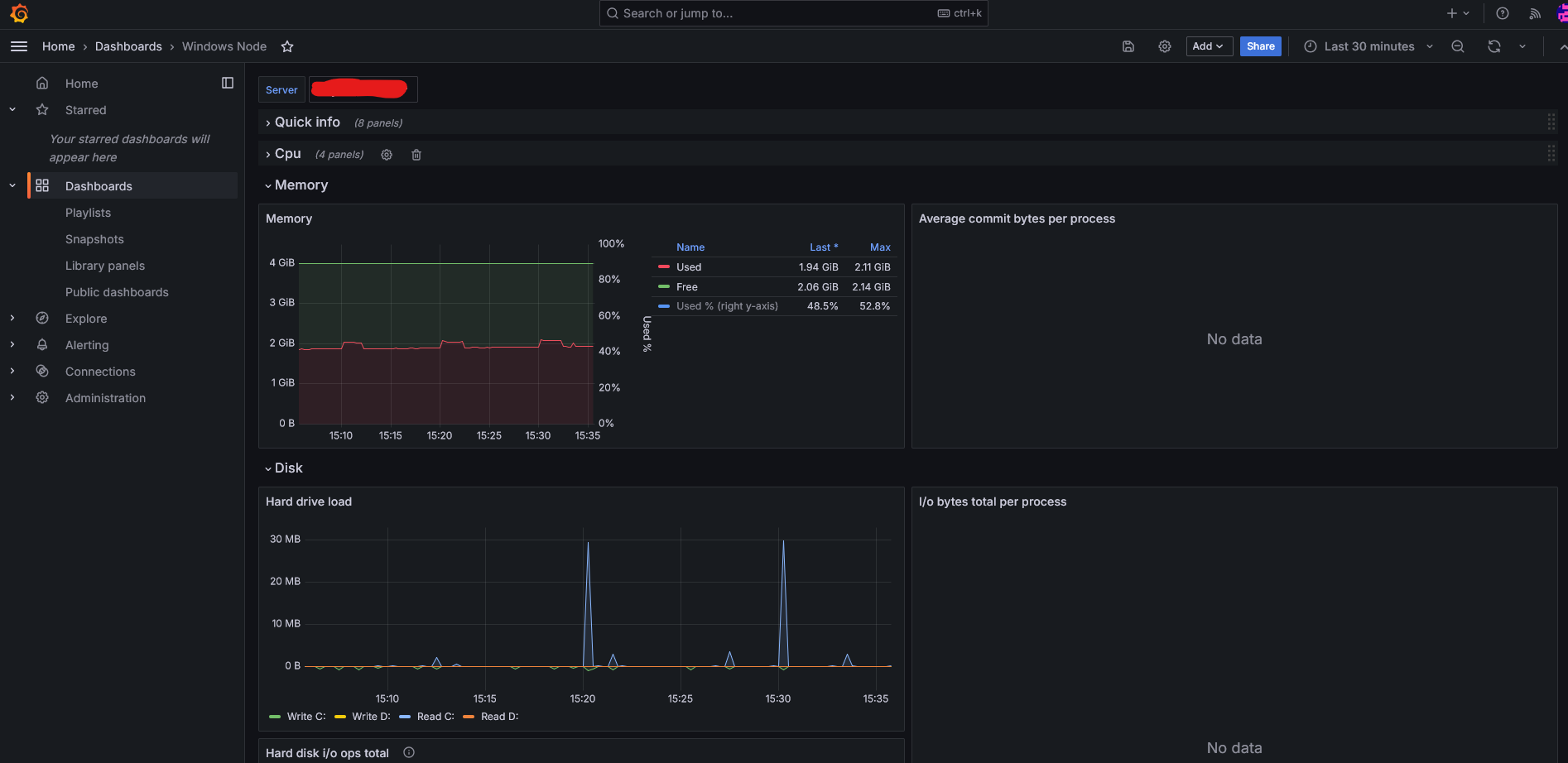1568x763 pixels.
Task: Open the news RSS feed icon
Action: coord(1535,13)
